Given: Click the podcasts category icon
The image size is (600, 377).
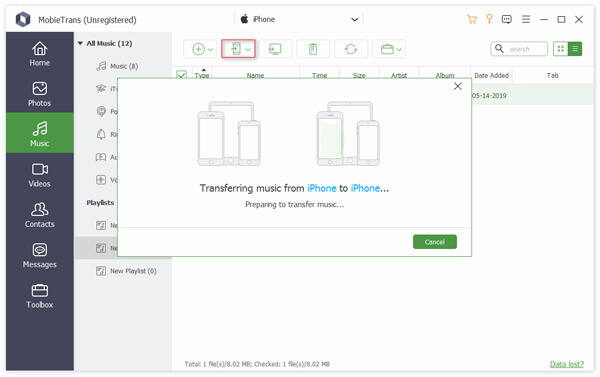Looking at the screenshot, I should [x=101, y=111].
